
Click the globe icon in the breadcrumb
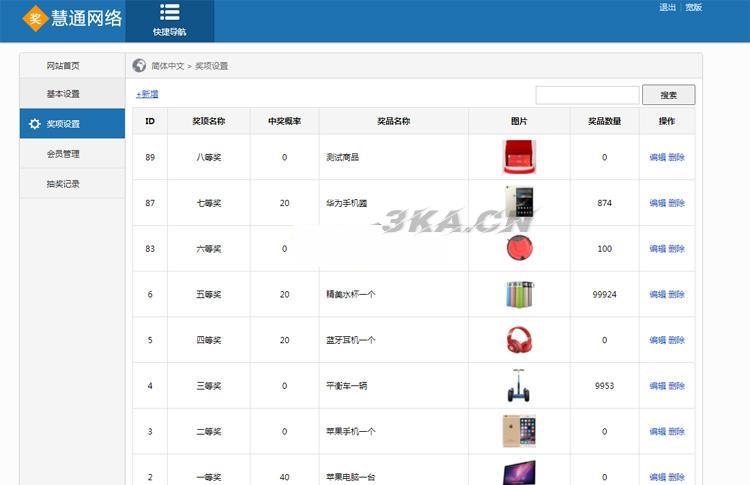tap(140, 66)
